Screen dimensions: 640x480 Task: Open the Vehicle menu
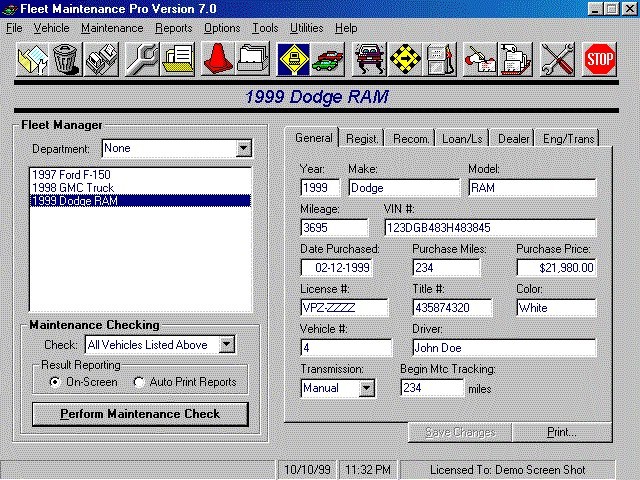[51, 28]
